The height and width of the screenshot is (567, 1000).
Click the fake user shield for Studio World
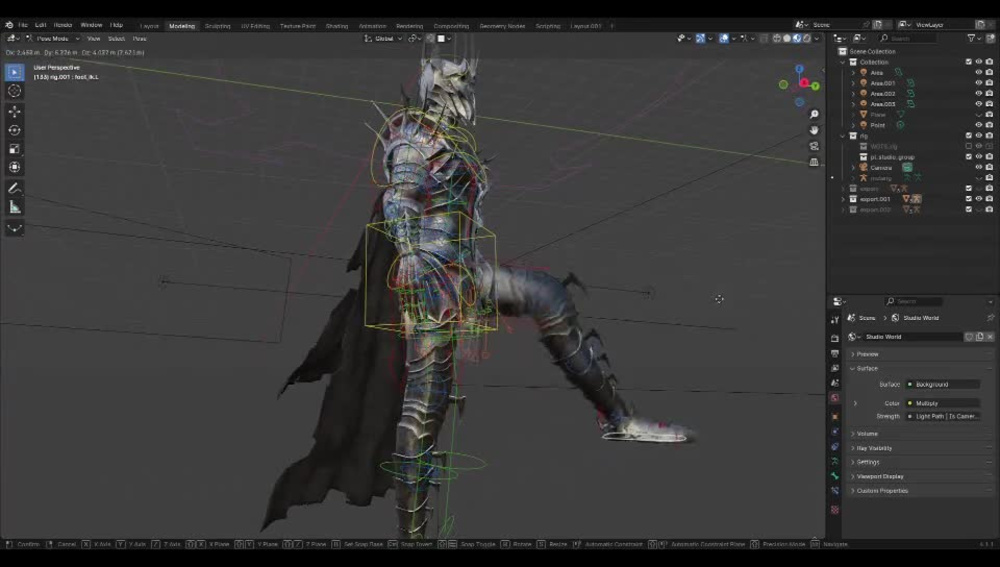click(x=969, y=337)
